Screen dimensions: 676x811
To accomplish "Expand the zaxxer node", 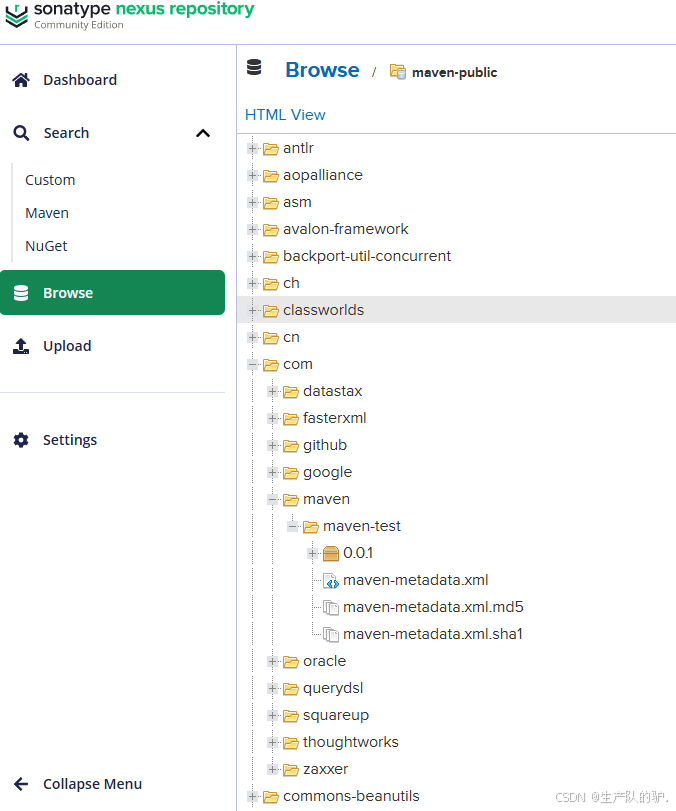I will (x=273, y=770).
